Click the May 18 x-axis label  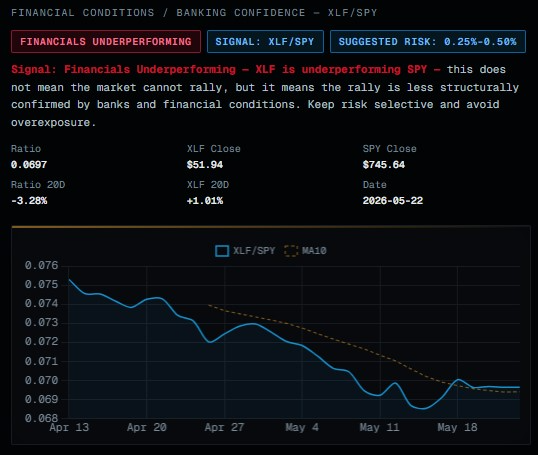457,427
